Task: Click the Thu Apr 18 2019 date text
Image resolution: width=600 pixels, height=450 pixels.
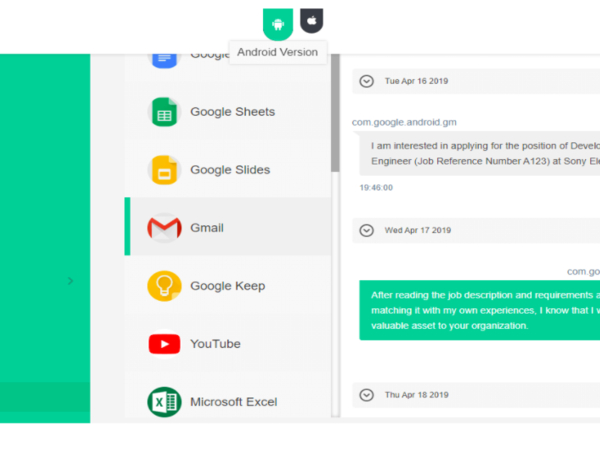Action: point(417,395)
